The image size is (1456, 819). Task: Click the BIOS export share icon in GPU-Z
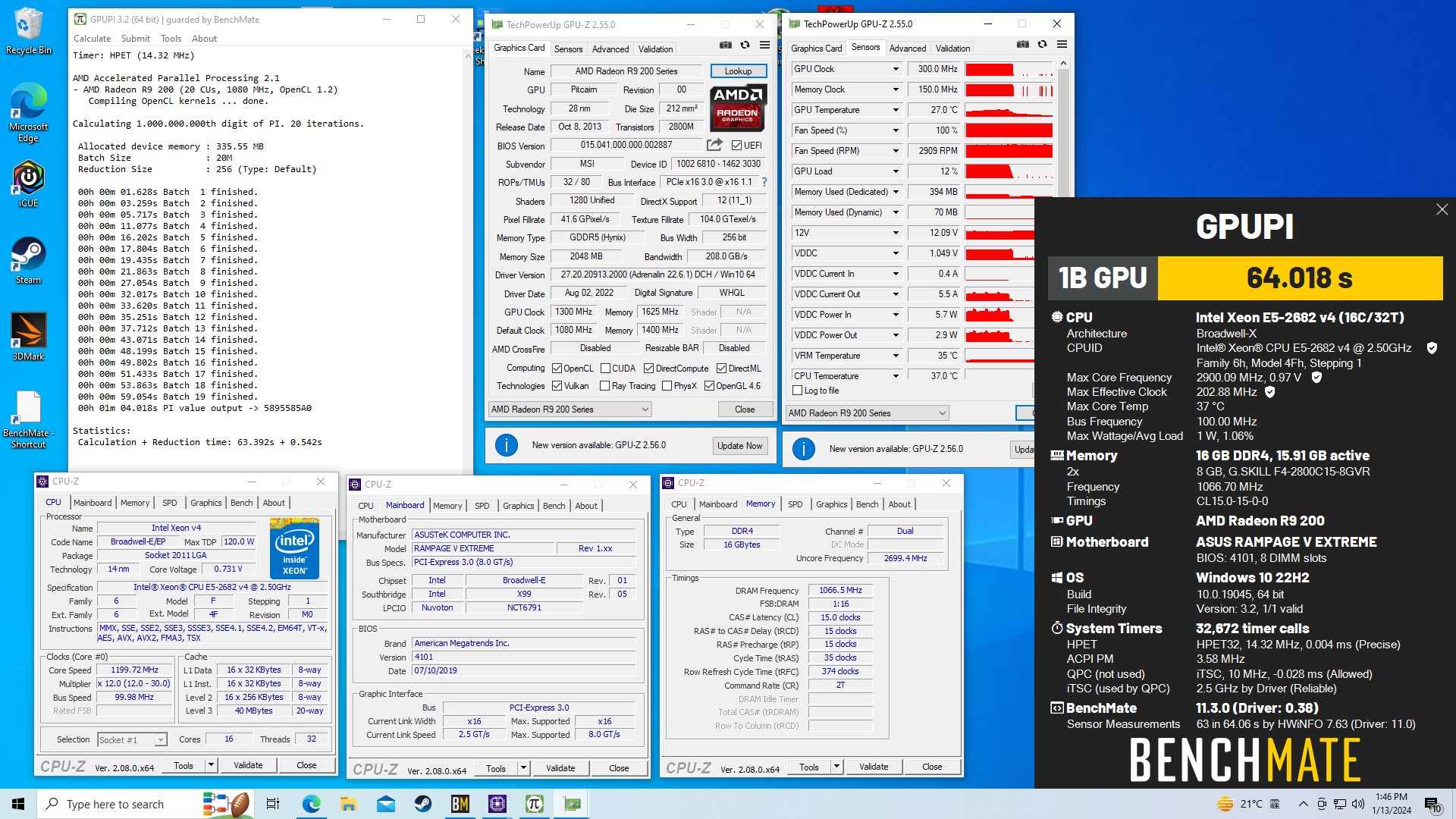coord(714,145)
